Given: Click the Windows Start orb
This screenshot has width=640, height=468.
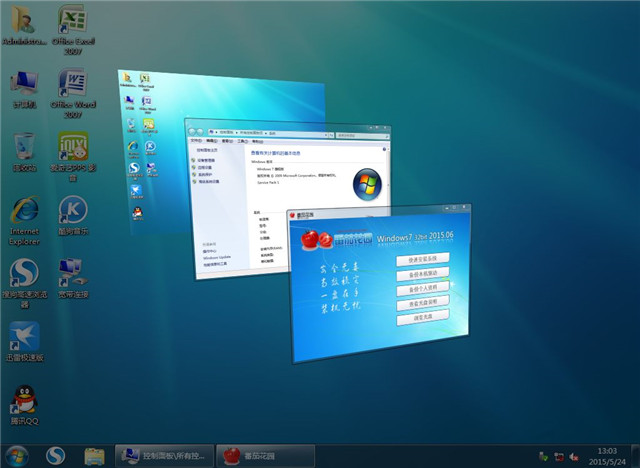Looking at the screenshot, I should [18, 454].
